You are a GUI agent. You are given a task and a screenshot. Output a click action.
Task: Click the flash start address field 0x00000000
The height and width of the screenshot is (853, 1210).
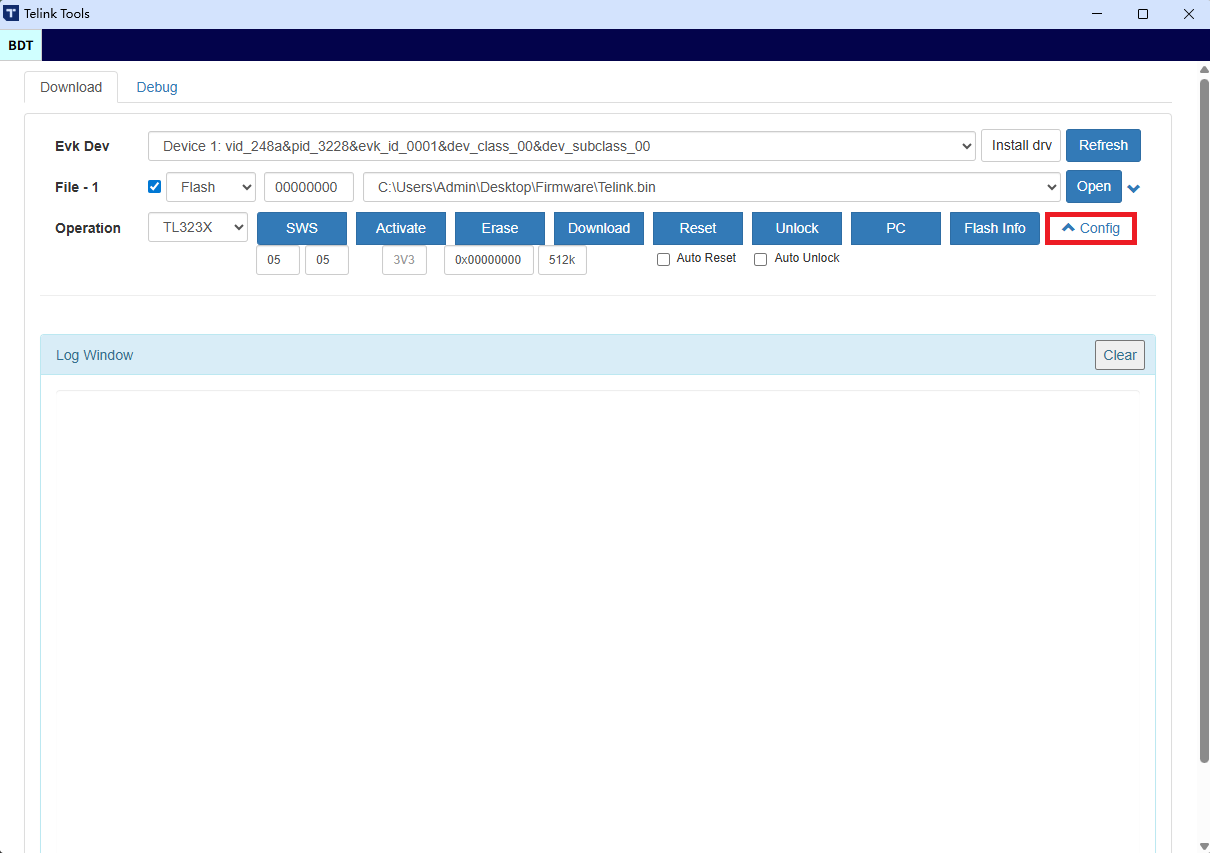click(488, 259)
